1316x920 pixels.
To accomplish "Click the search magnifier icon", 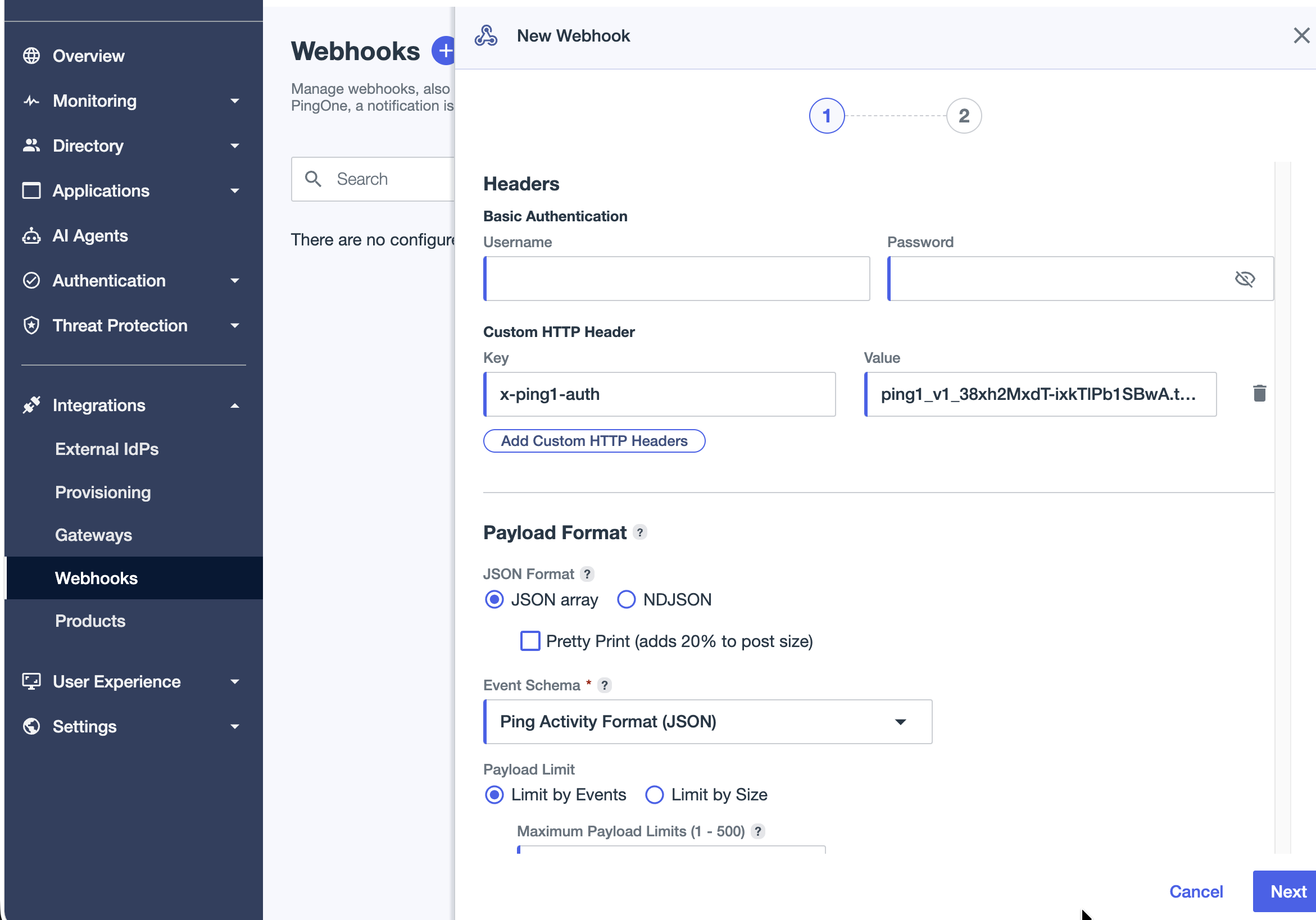I will click(313, 179).
